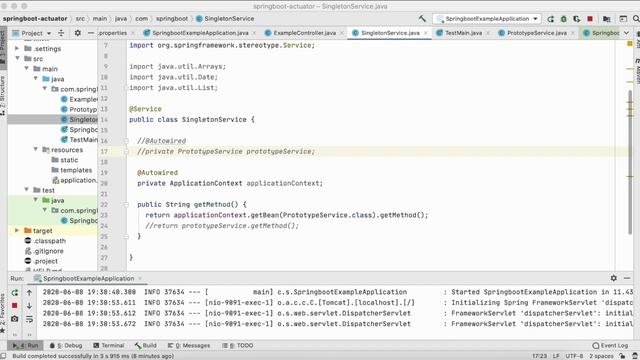This screenshot has height=360, width=640.
Task: Click the Search Everywhere magnifier icon
Action: pos(636,19)
